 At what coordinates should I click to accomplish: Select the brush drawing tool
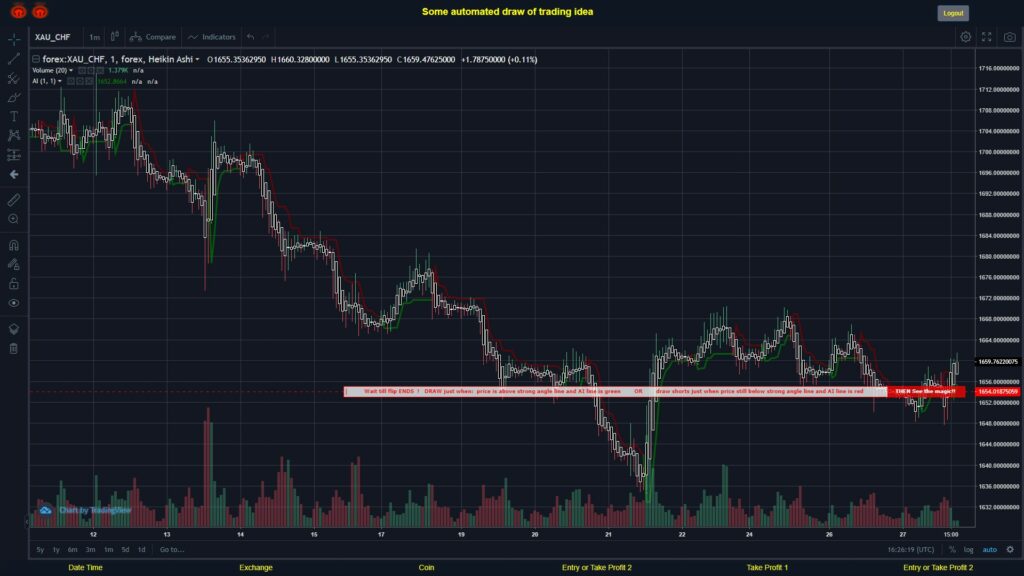click(14, 97)
